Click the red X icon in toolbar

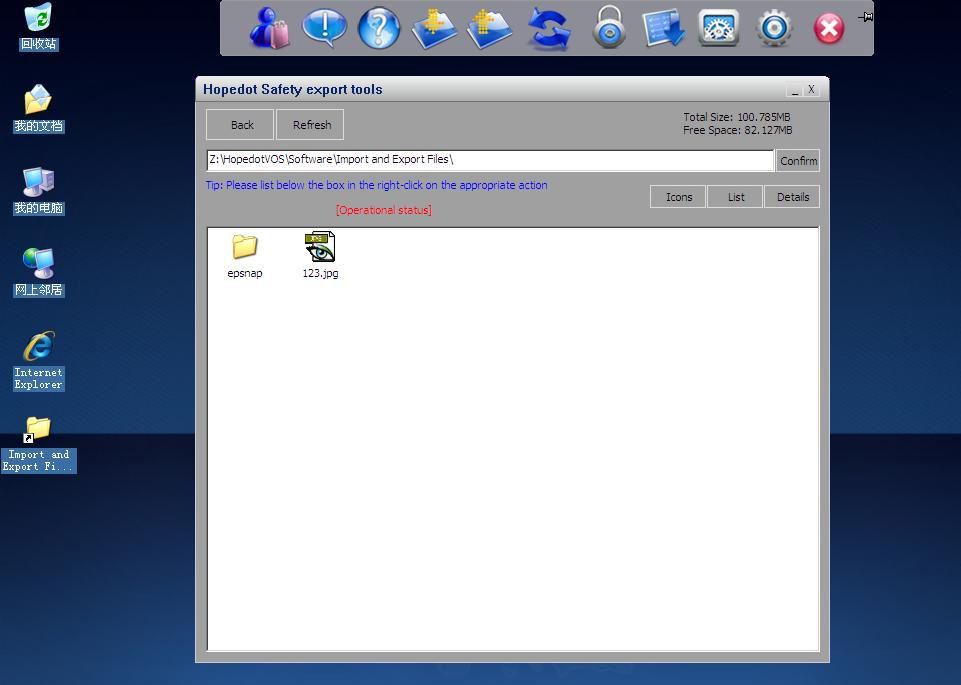pos(829,28)
